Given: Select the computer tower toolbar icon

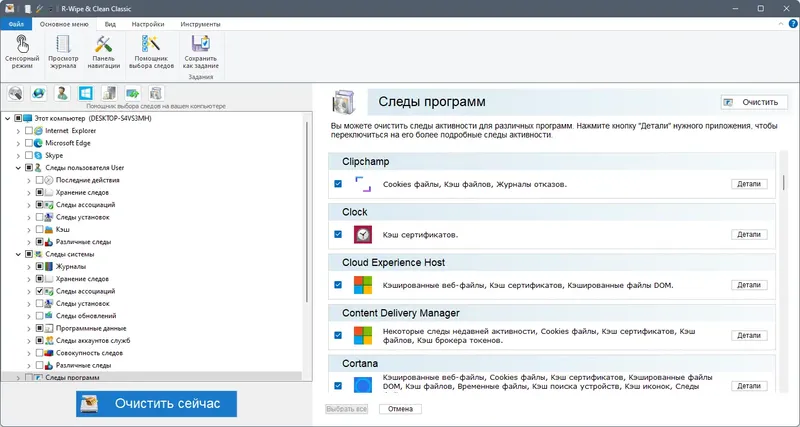Looking at the screenshot, I should pos(109,93).
